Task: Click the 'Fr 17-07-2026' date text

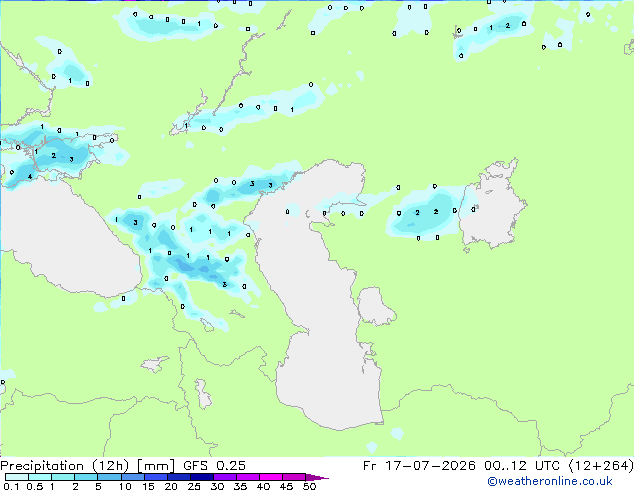Action: coord(419,466)
